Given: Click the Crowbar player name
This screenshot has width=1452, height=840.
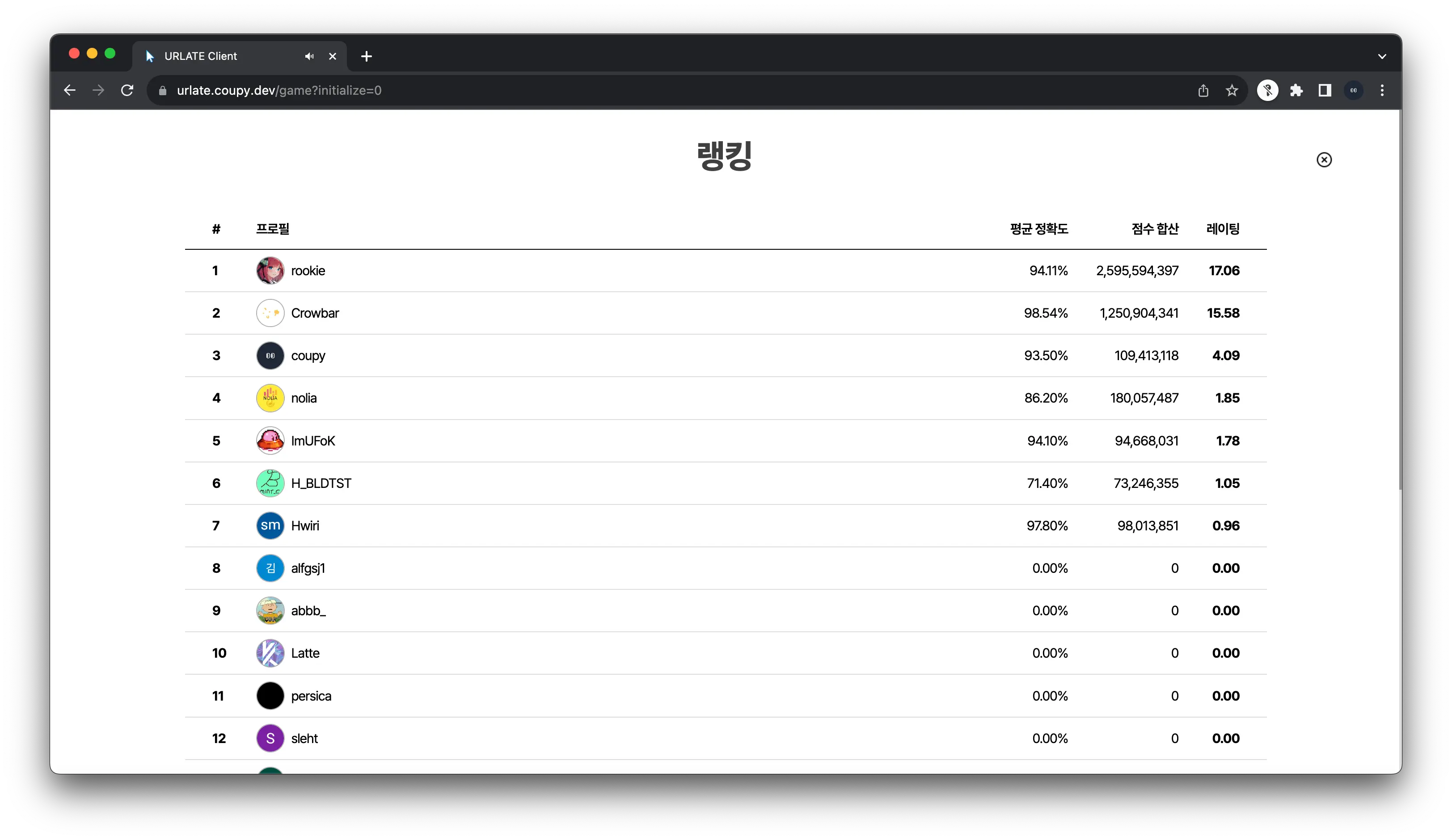Looking at the screenshot, I should tap(315, 313).
